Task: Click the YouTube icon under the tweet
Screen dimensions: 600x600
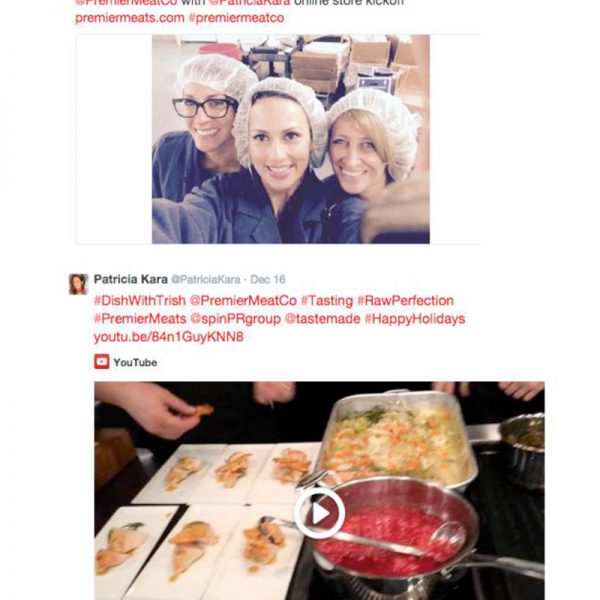Action: point(102,362)
